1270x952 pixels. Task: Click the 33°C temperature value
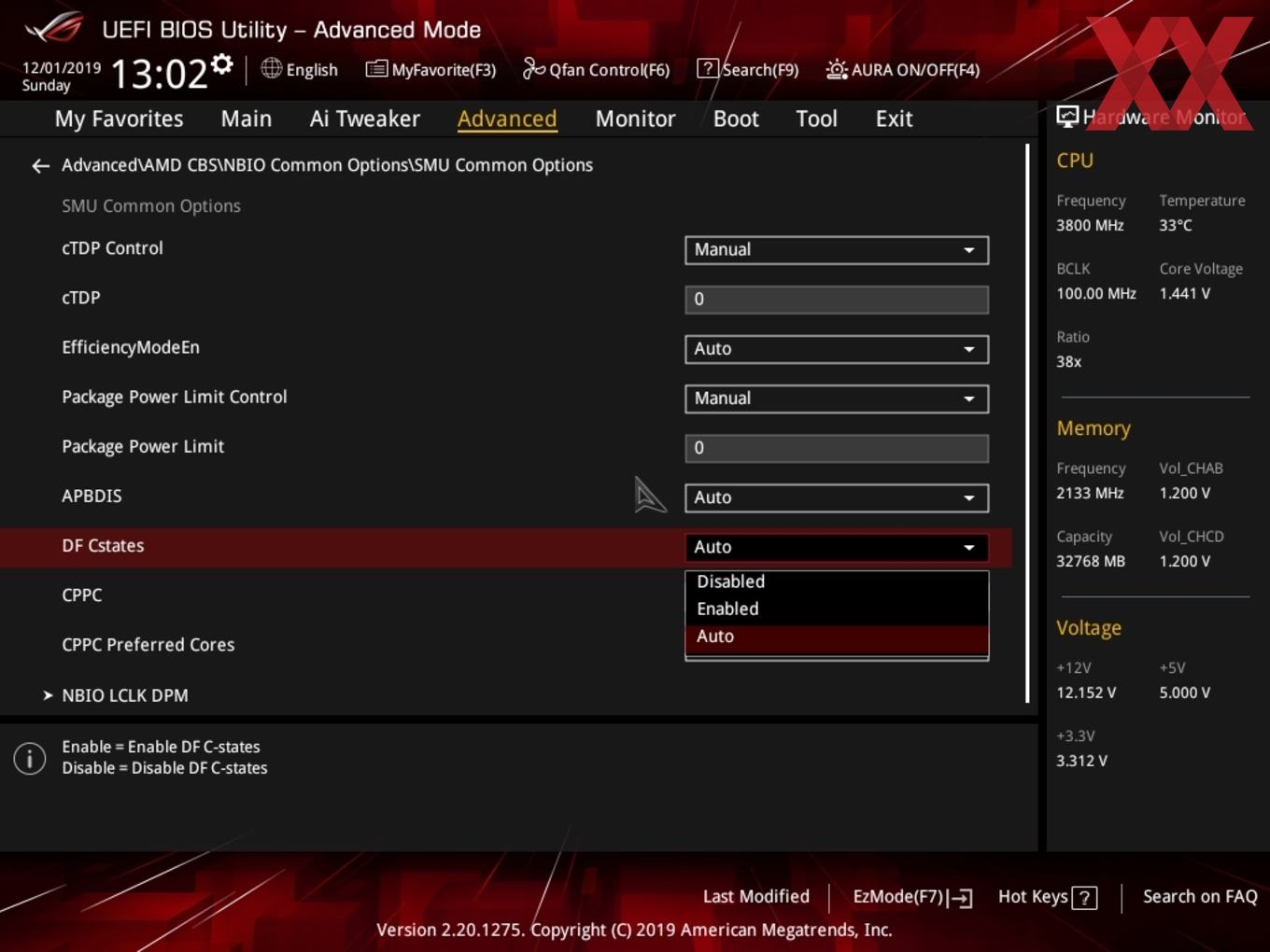coord(1176,225)
